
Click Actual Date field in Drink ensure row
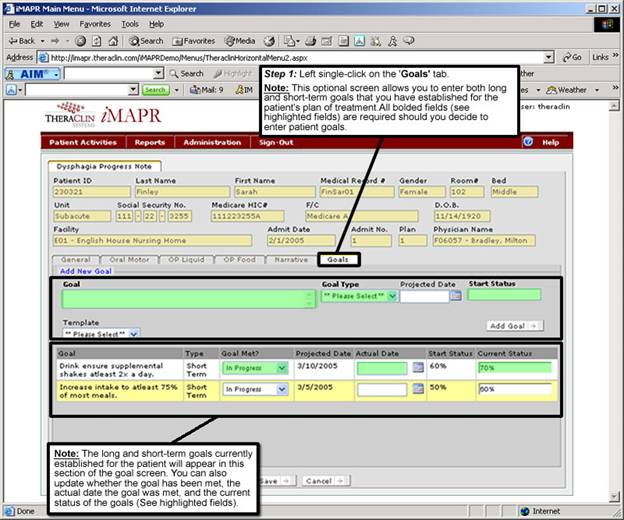pyautogui.click(x=382, y=368)
